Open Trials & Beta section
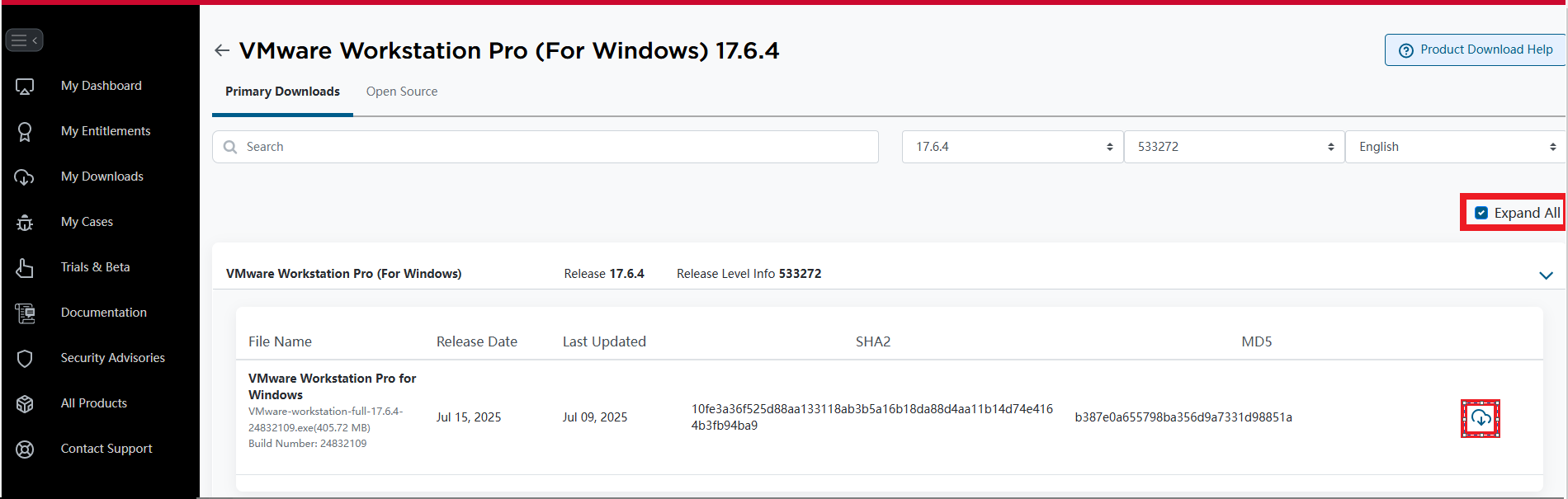Screen dimensions: 1568x499 (95, 267)
